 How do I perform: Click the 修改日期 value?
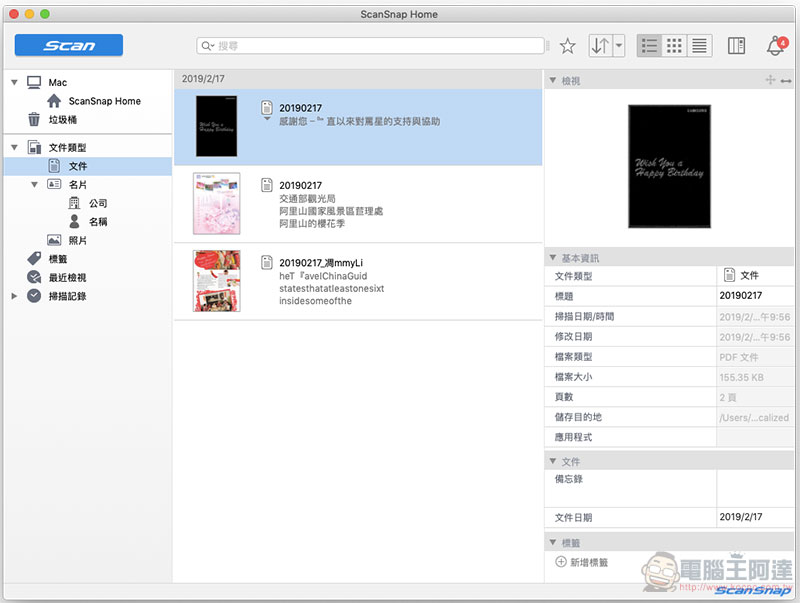pyautogui.click(x=755, y=337)
